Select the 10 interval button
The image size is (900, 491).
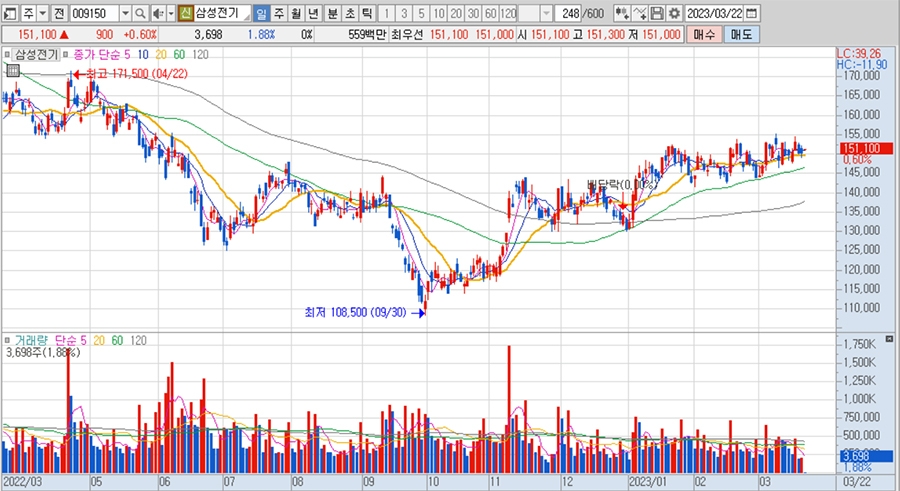coord(439,13)
